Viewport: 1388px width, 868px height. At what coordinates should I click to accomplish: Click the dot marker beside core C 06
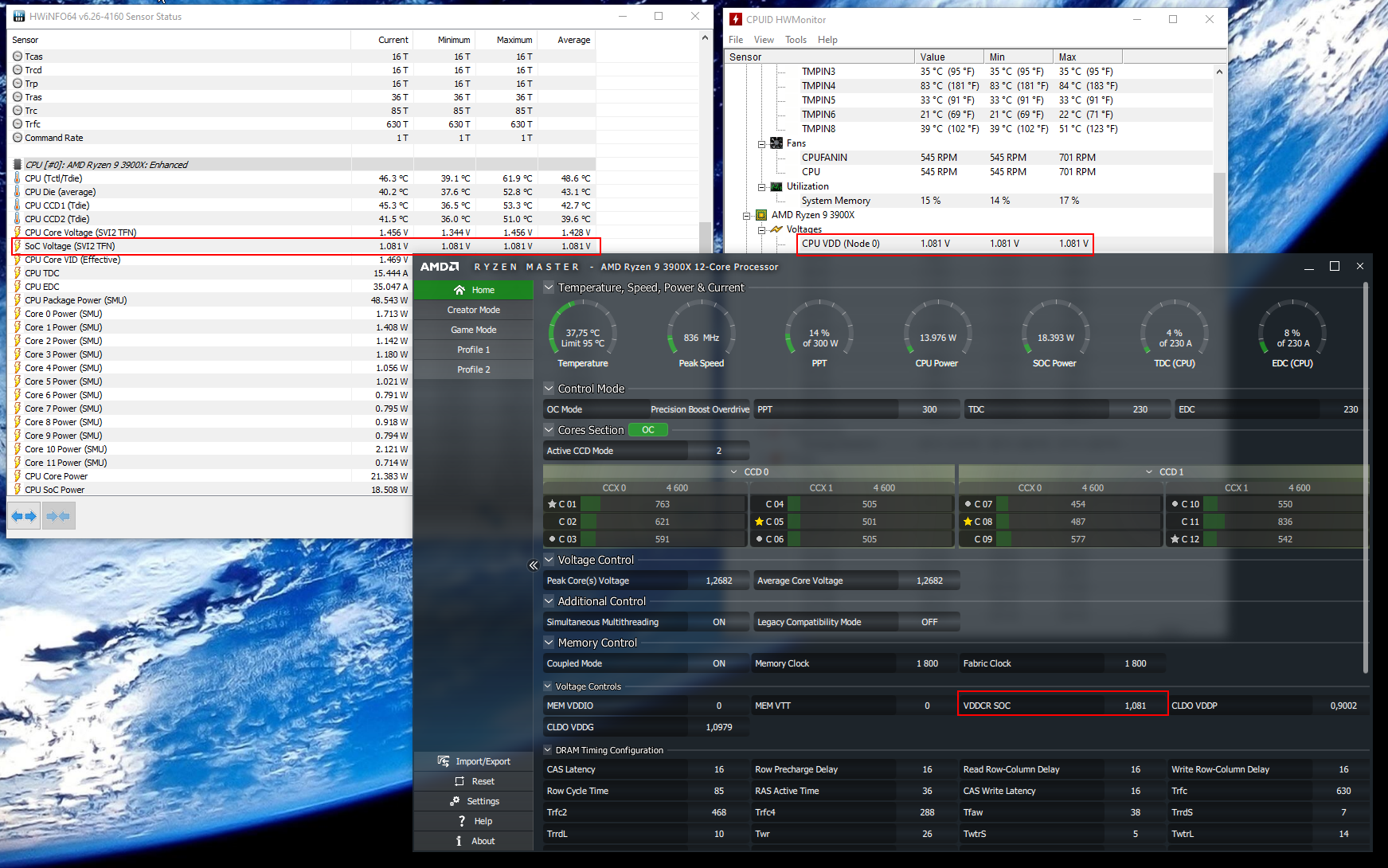[759, 539]
